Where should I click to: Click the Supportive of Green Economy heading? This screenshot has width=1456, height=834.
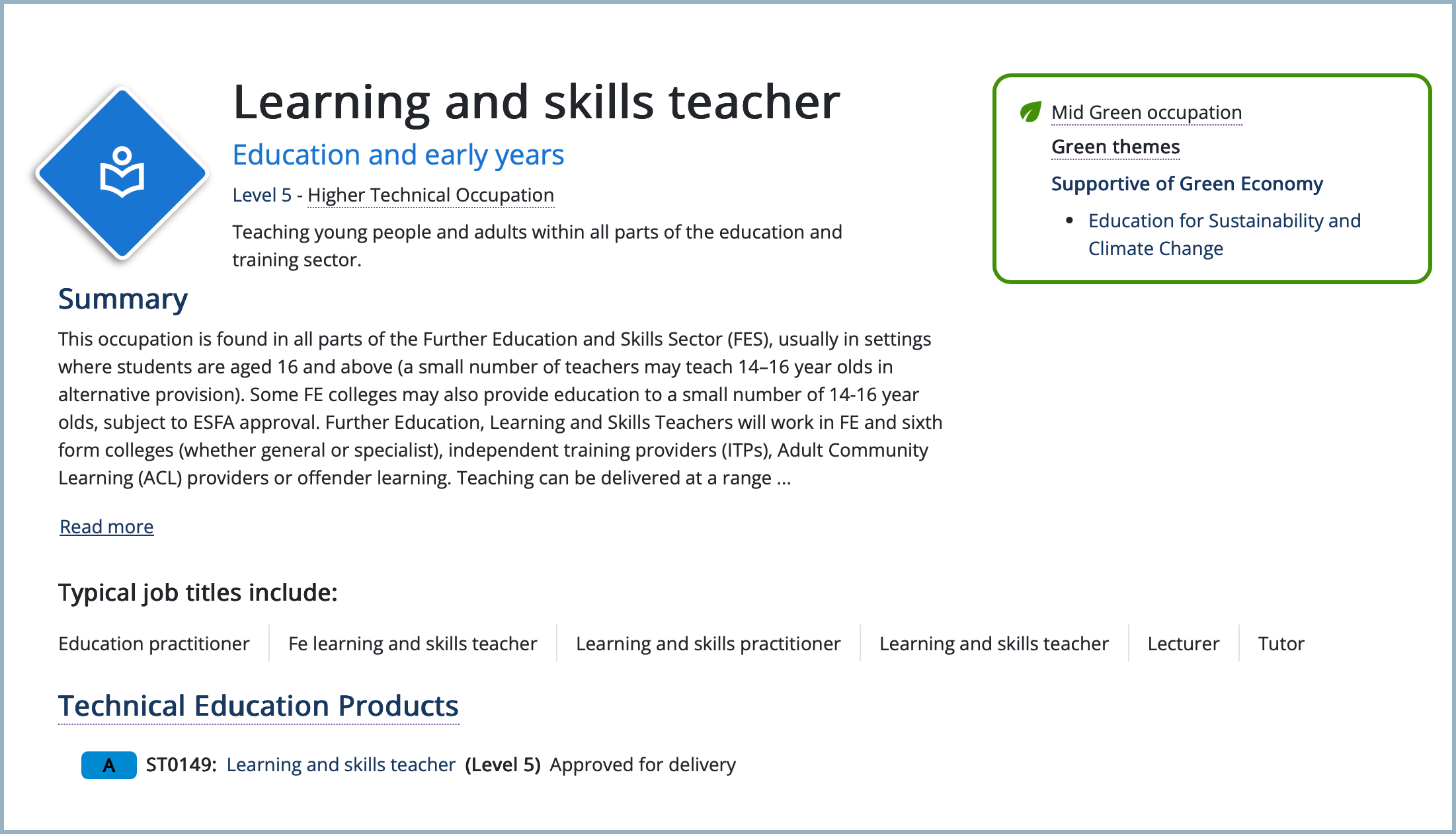click(1187, 184)
